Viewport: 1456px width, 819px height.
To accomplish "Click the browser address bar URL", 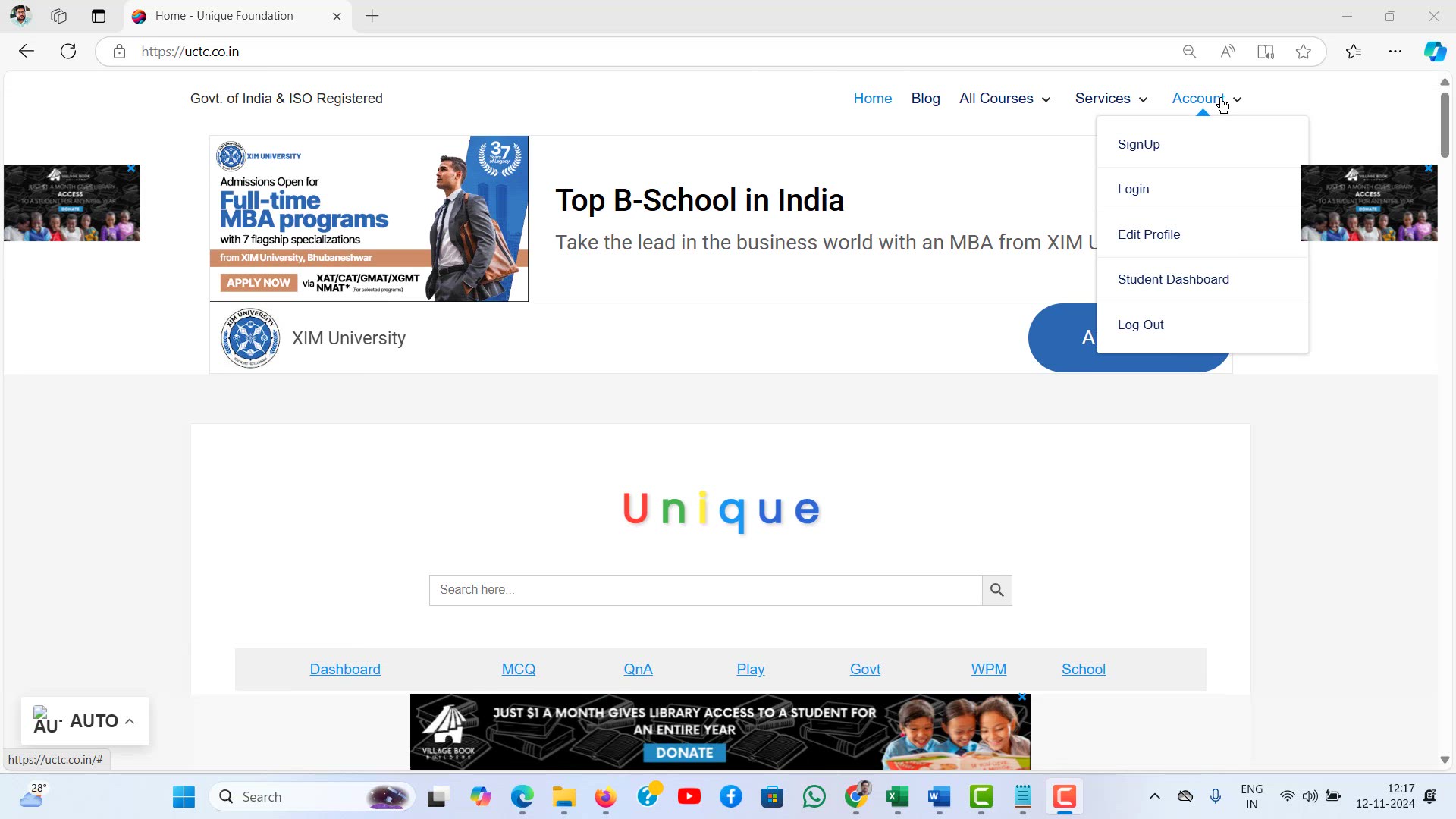I will [x=190, y=52].
